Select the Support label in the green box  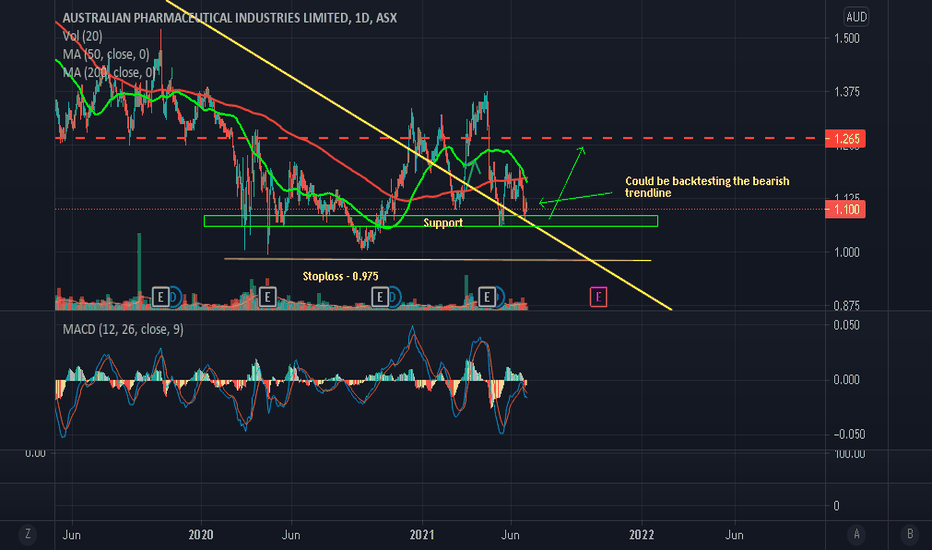[x=443, y=222]
